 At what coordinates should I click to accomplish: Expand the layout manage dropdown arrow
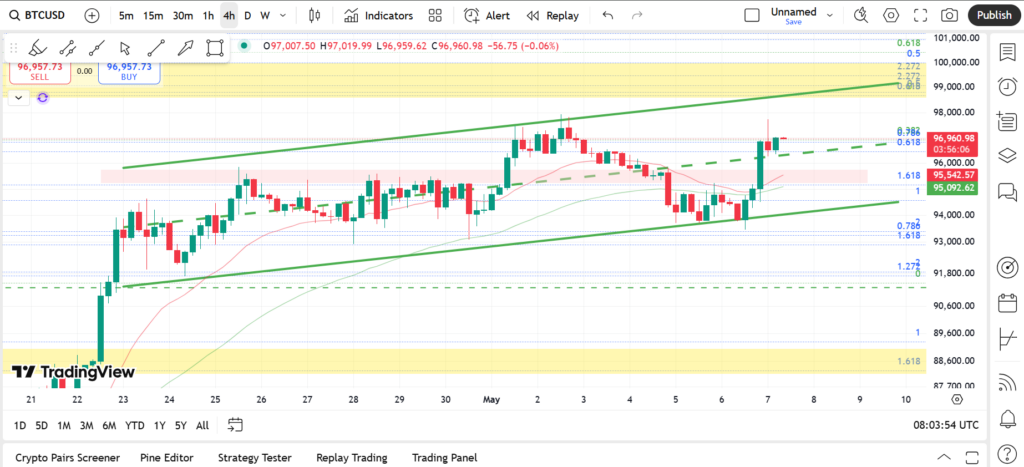[x=830, y=15]
